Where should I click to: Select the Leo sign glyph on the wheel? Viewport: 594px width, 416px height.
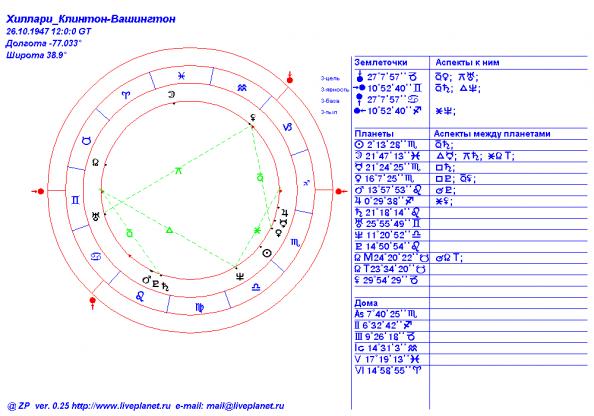pyautogui.click(x=140, y=296)
